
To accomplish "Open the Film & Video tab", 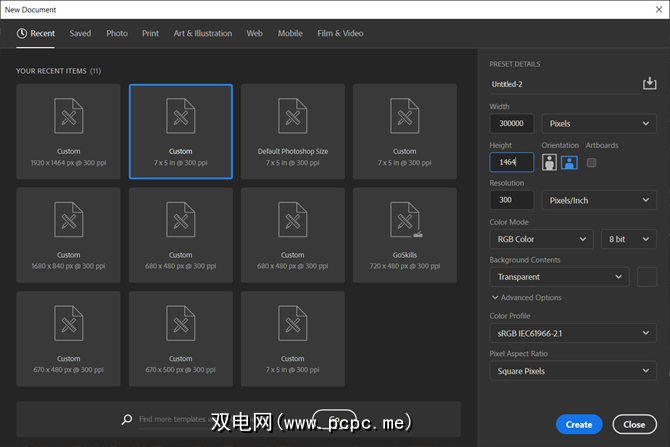I will (341, 33).
